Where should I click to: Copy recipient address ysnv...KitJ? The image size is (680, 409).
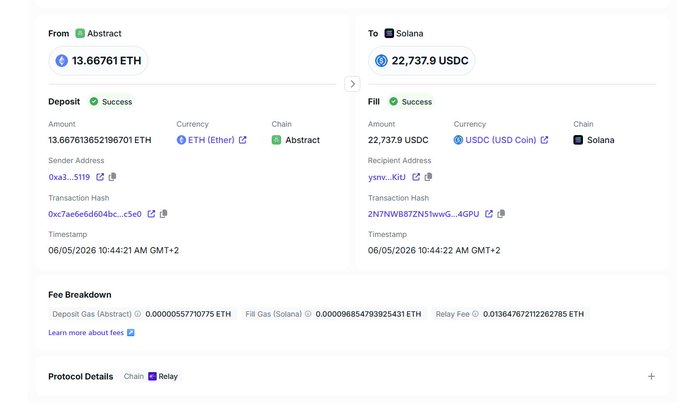point(428,177)
